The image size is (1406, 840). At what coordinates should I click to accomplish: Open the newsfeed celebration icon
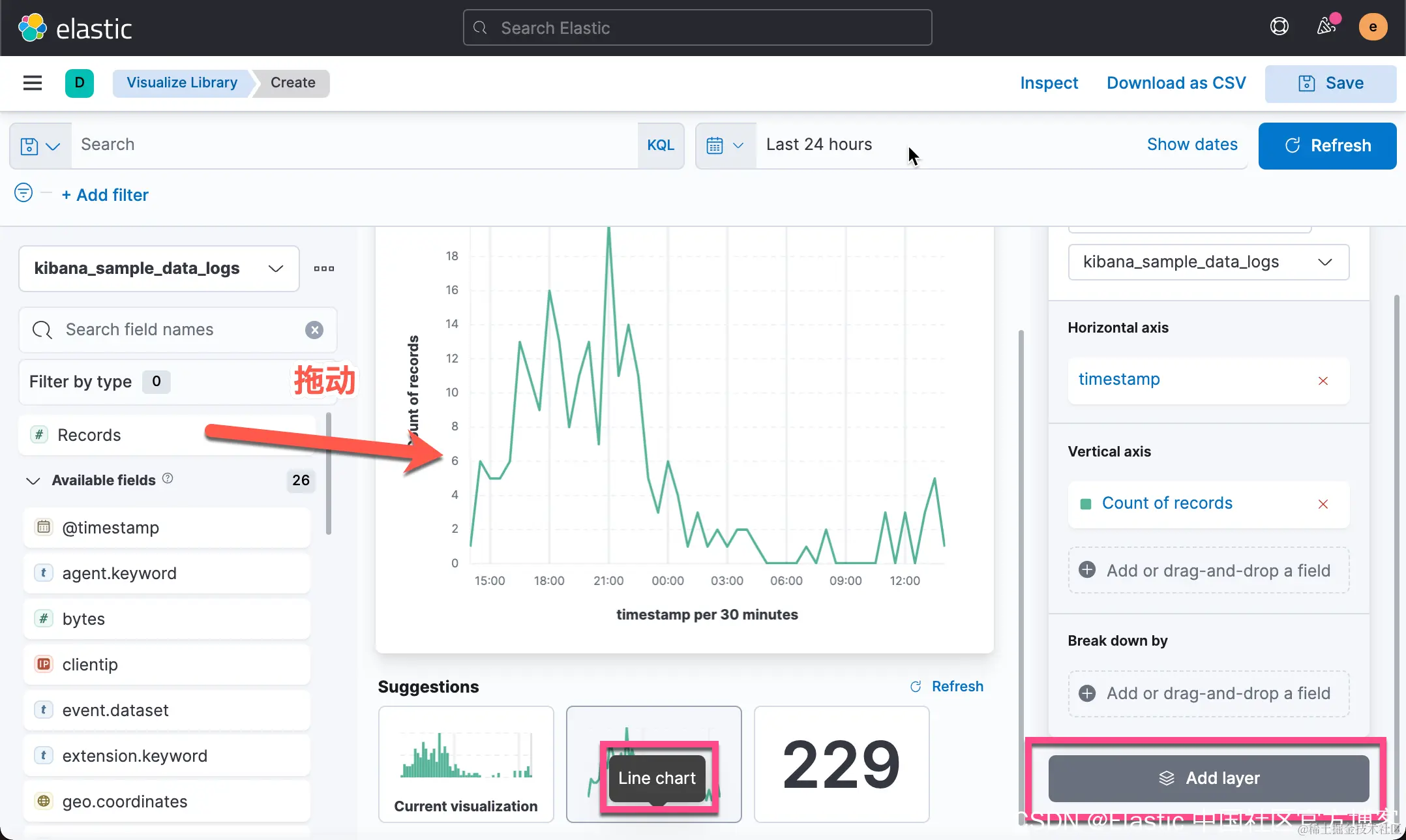tap(1326, 27)
